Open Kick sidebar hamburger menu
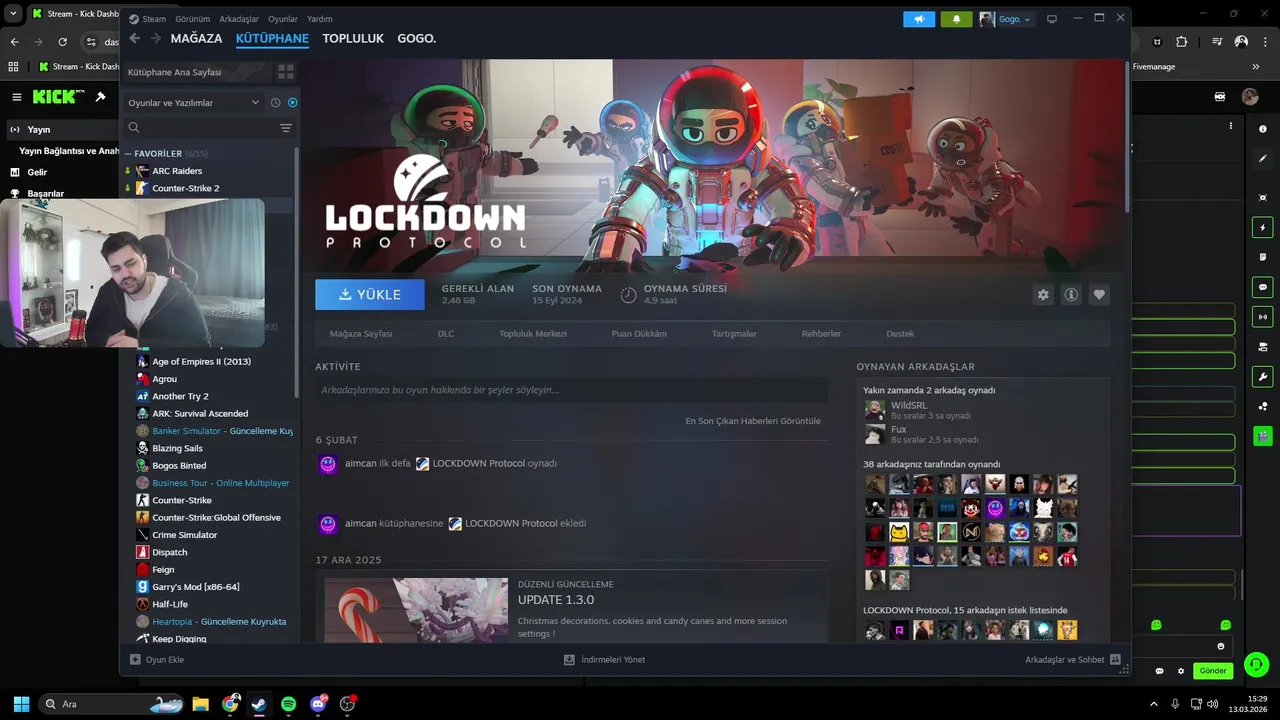Viewport: 1280px width, 720px height. click(x=16, y=97)
